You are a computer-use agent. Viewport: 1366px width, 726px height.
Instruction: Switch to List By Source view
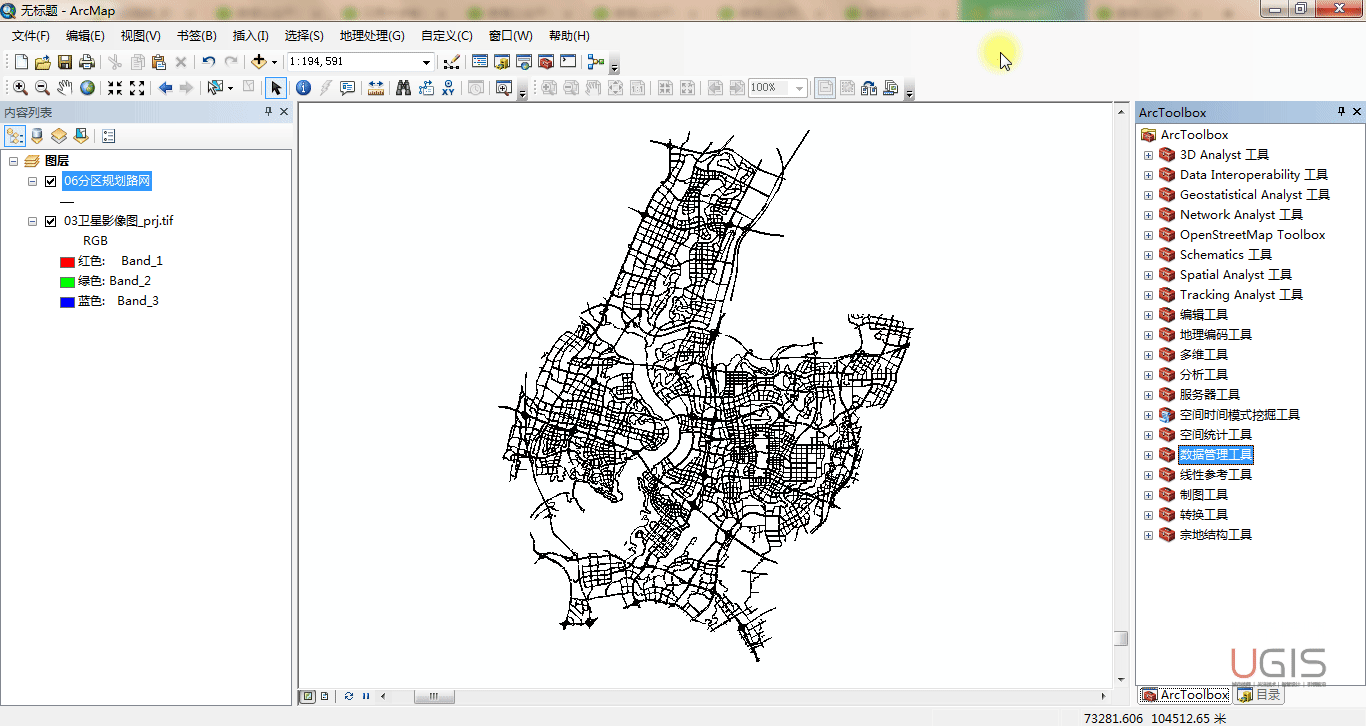tap(37, 136)
